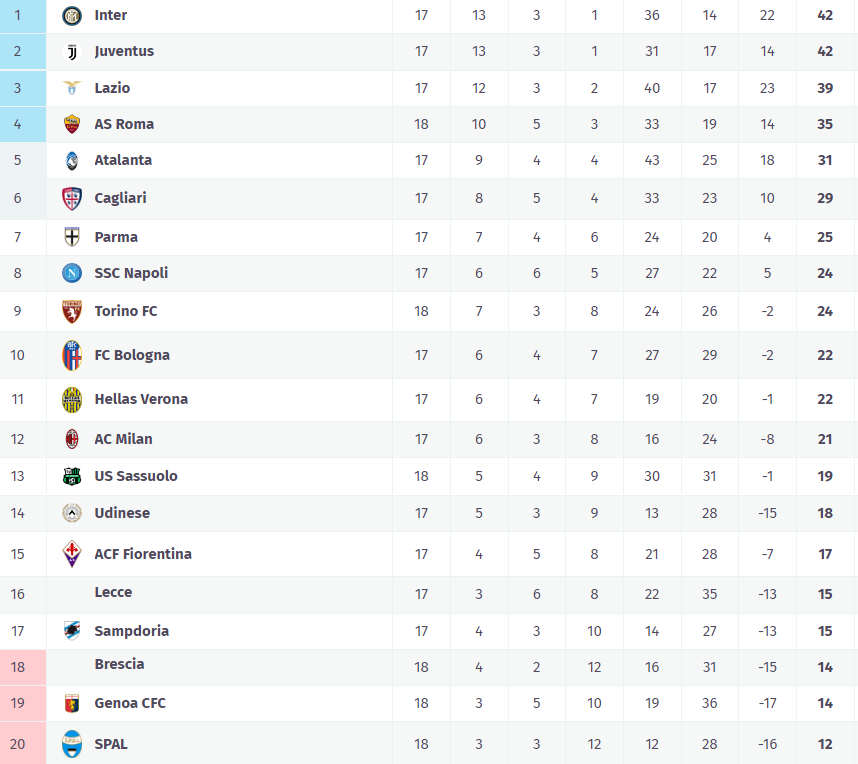Click the Torino FC bull crest

point(71,311)
